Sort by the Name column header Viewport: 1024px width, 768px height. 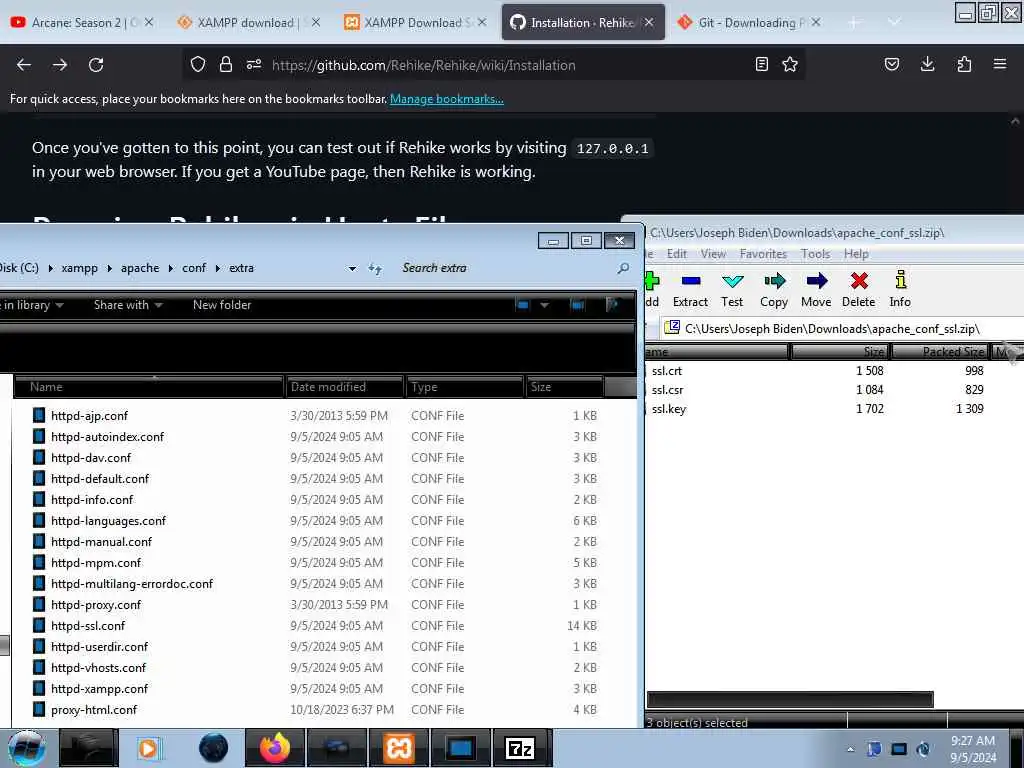(x=148, y=387)
